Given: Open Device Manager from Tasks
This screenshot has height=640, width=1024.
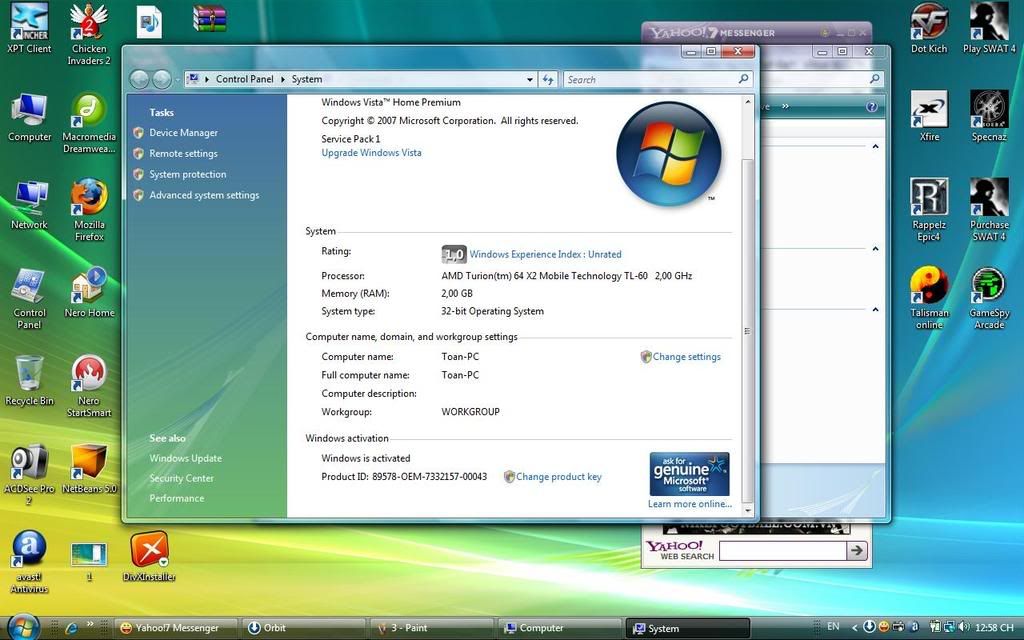Looking at the screenshot, I should click(x=184, y=133).
